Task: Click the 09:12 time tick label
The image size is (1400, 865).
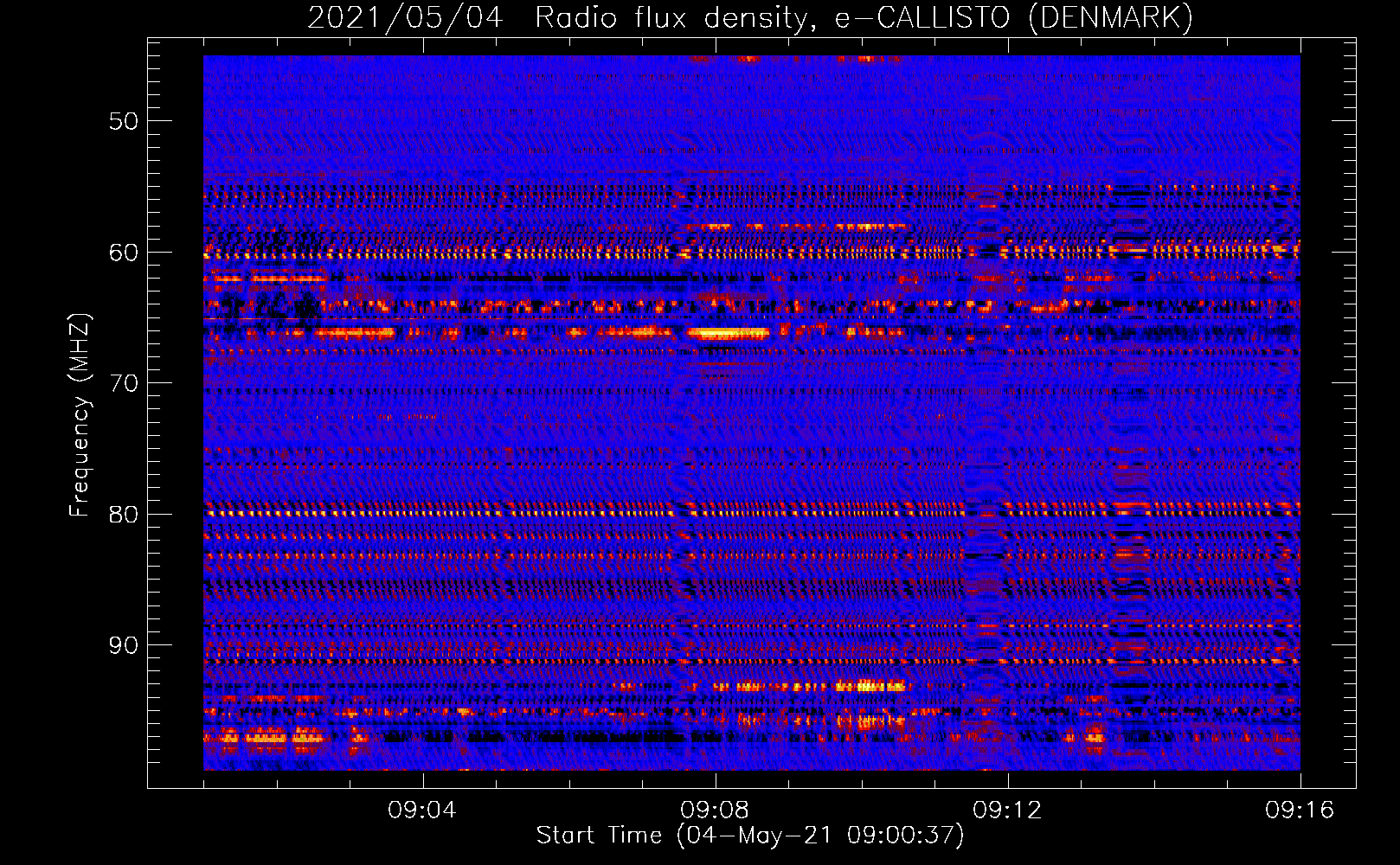Action: click(1007, 811)
